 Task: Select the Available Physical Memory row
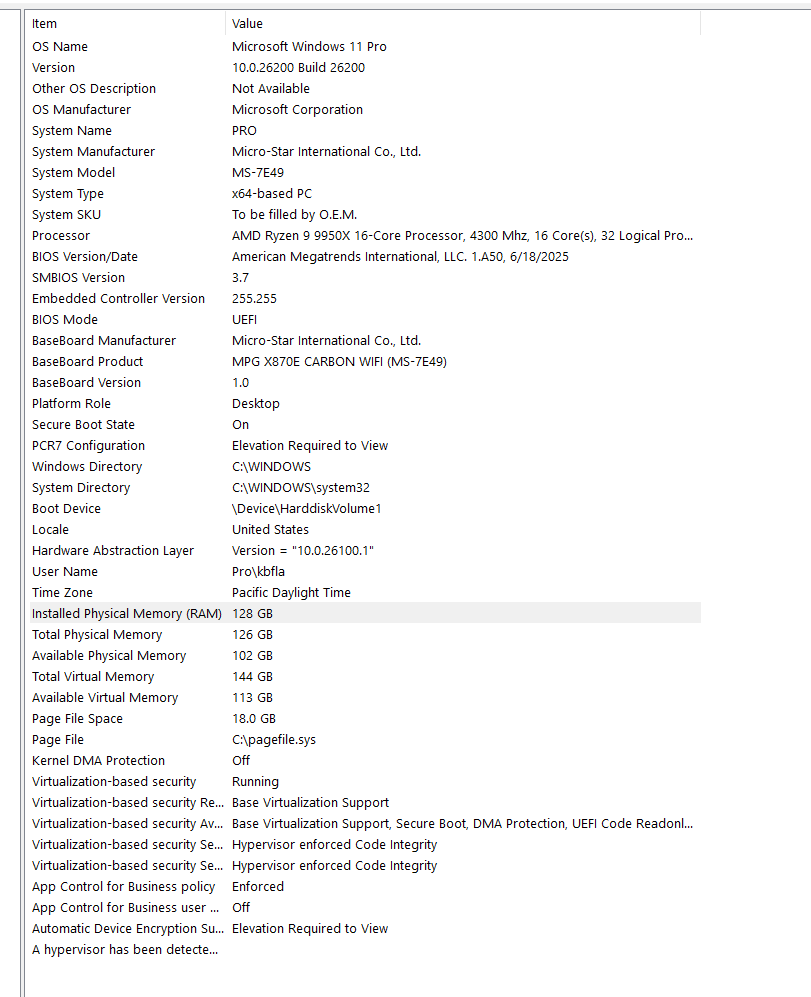365,655
